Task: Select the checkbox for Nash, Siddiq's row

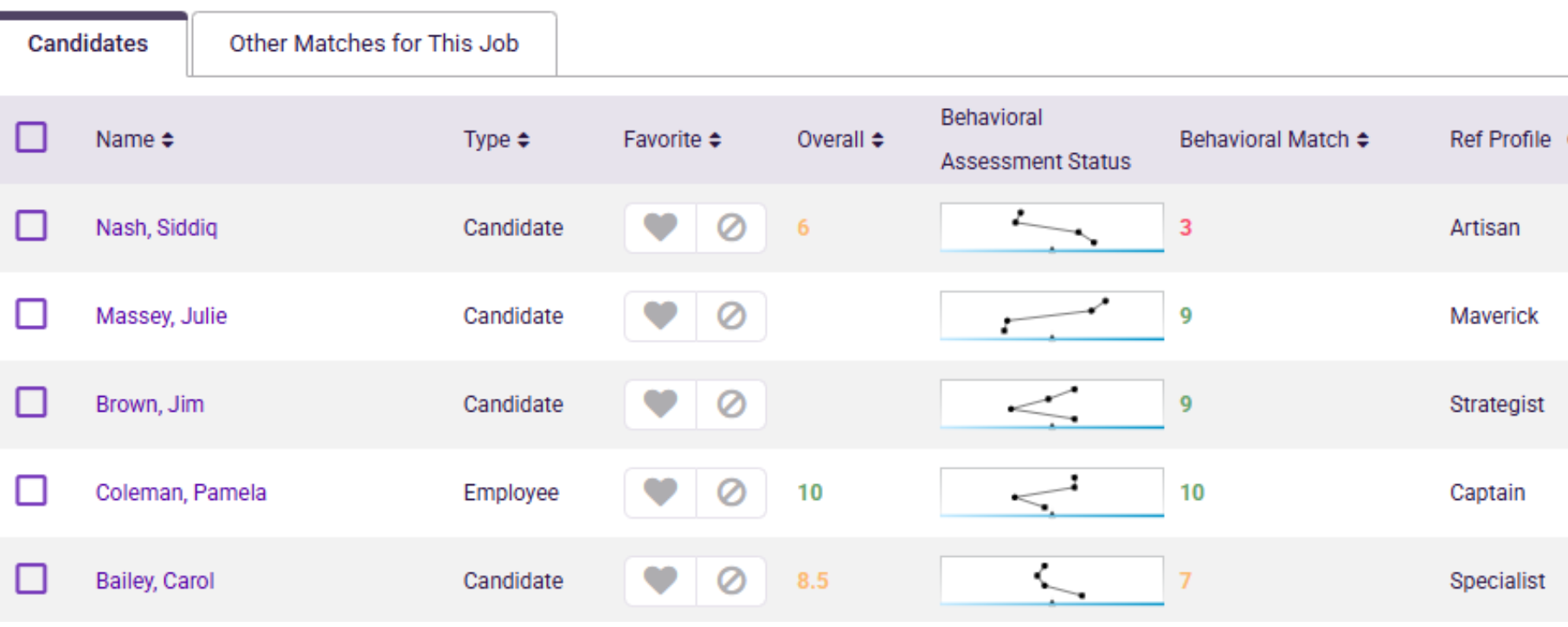Action: coord(32,226)
